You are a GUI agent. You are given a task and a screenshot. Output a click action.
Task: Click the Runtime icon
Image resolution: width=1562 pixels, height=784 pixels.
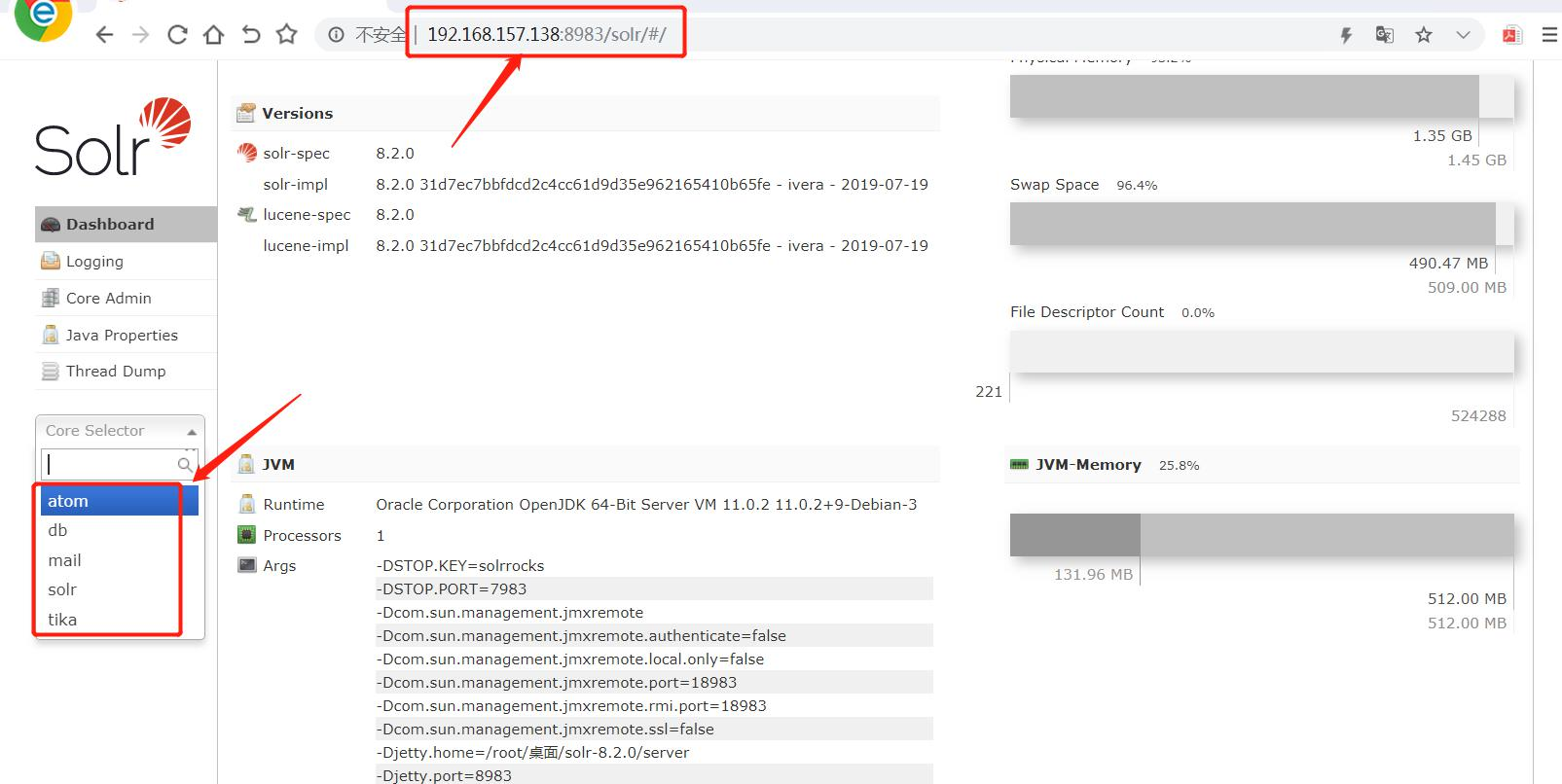tap(247, 504)
